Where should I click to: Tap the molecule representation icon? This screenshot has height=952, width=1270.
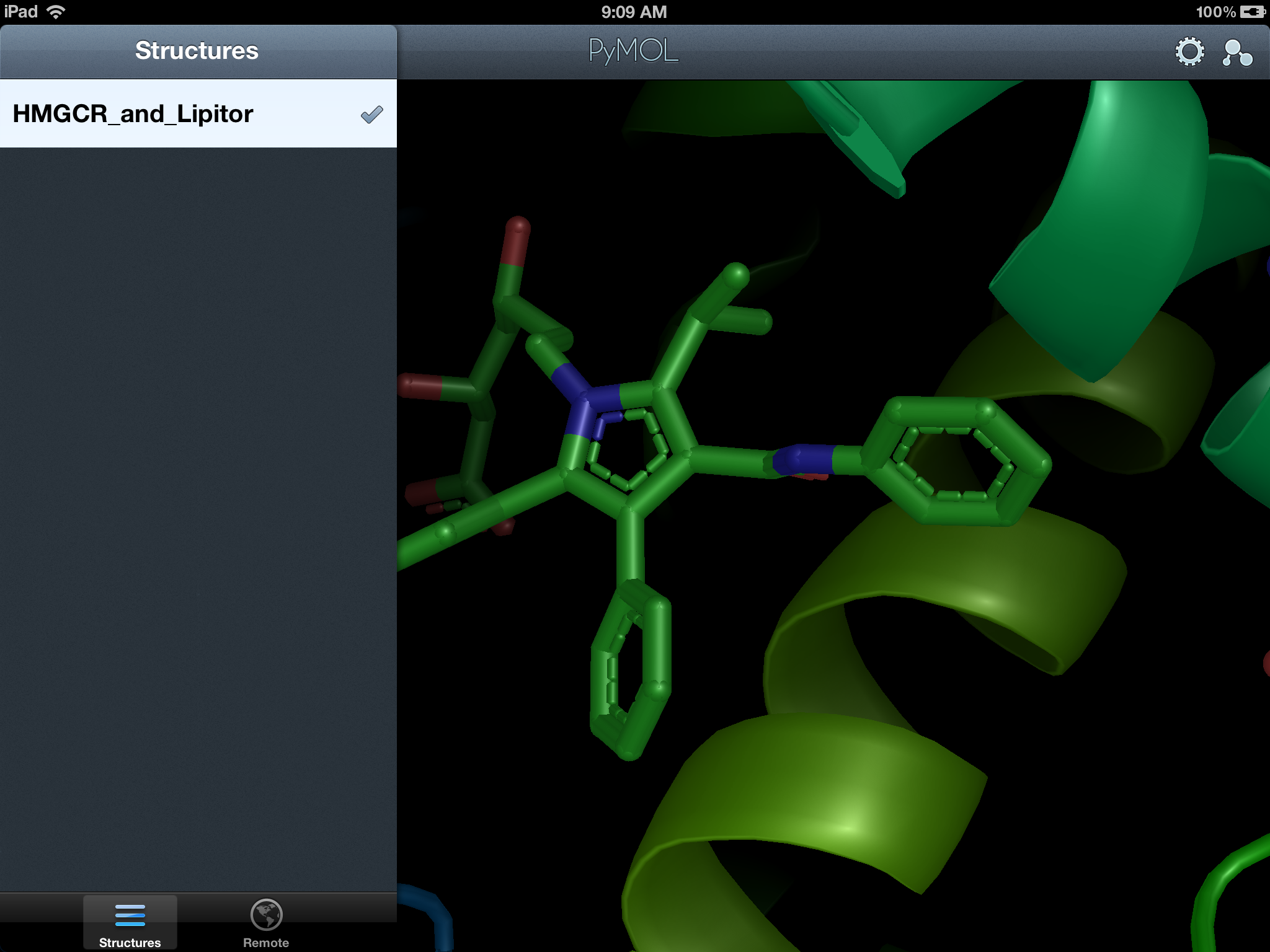(1237, 53)
